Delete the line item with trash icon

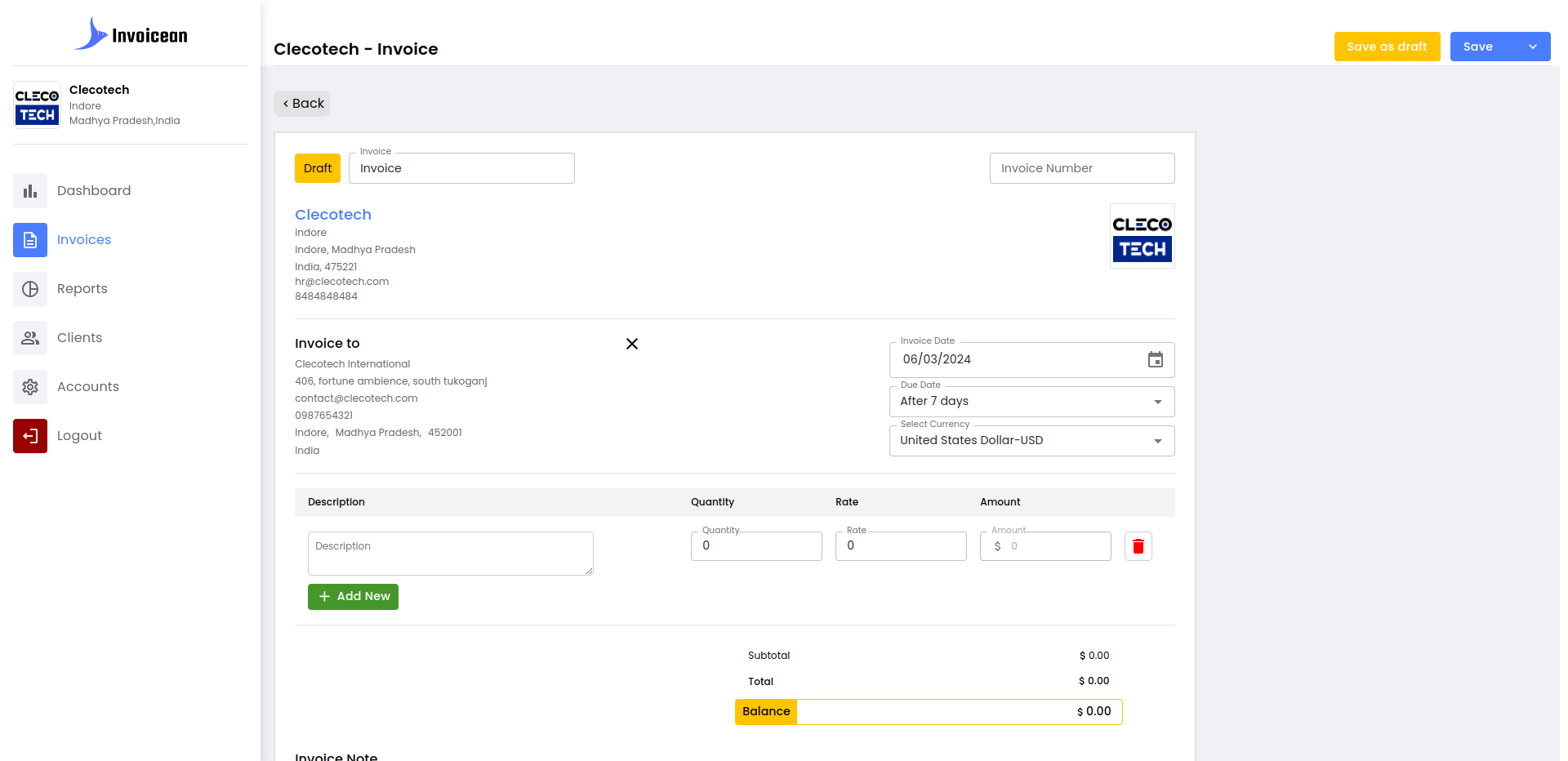(x=1138, y=546)
